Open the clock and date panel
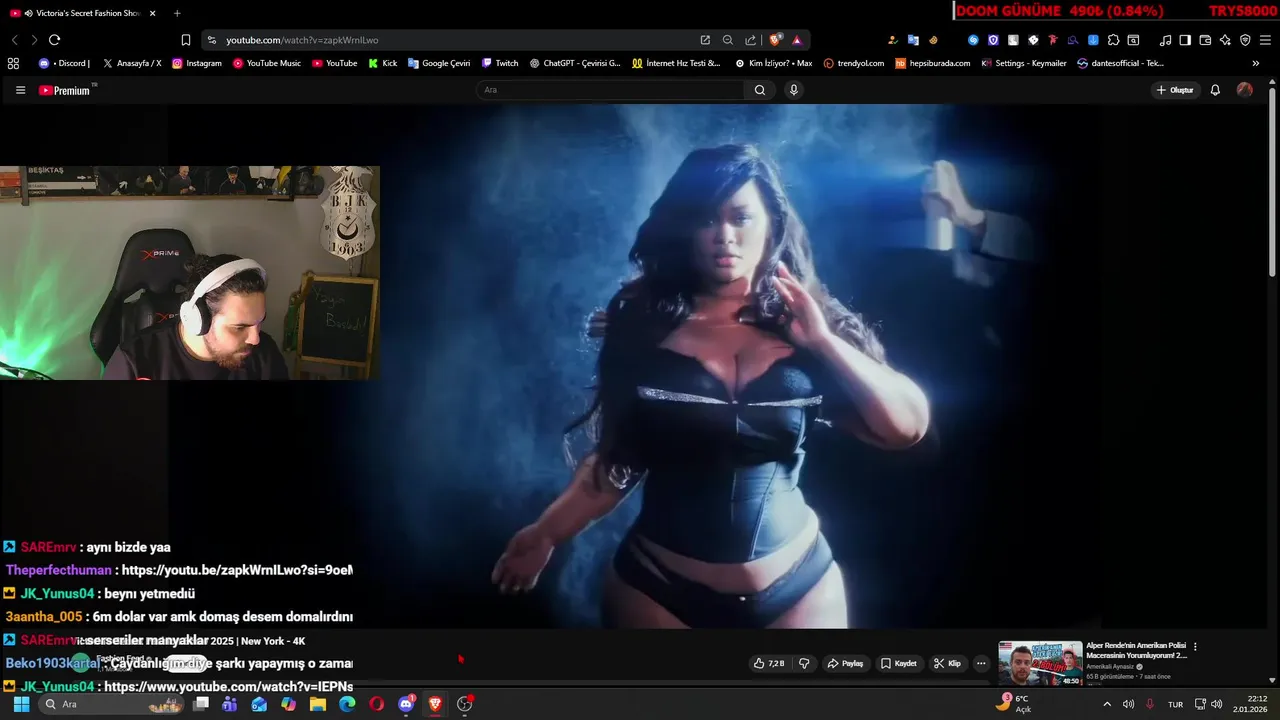 point(1249,704)
